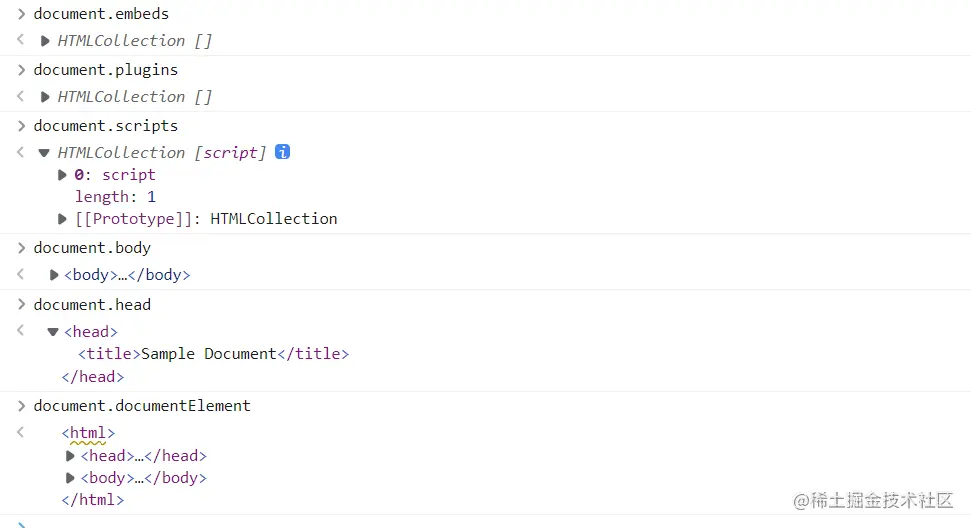Click the document.scripts command line
Screen dimensions: 971x528
coord(106,126)
